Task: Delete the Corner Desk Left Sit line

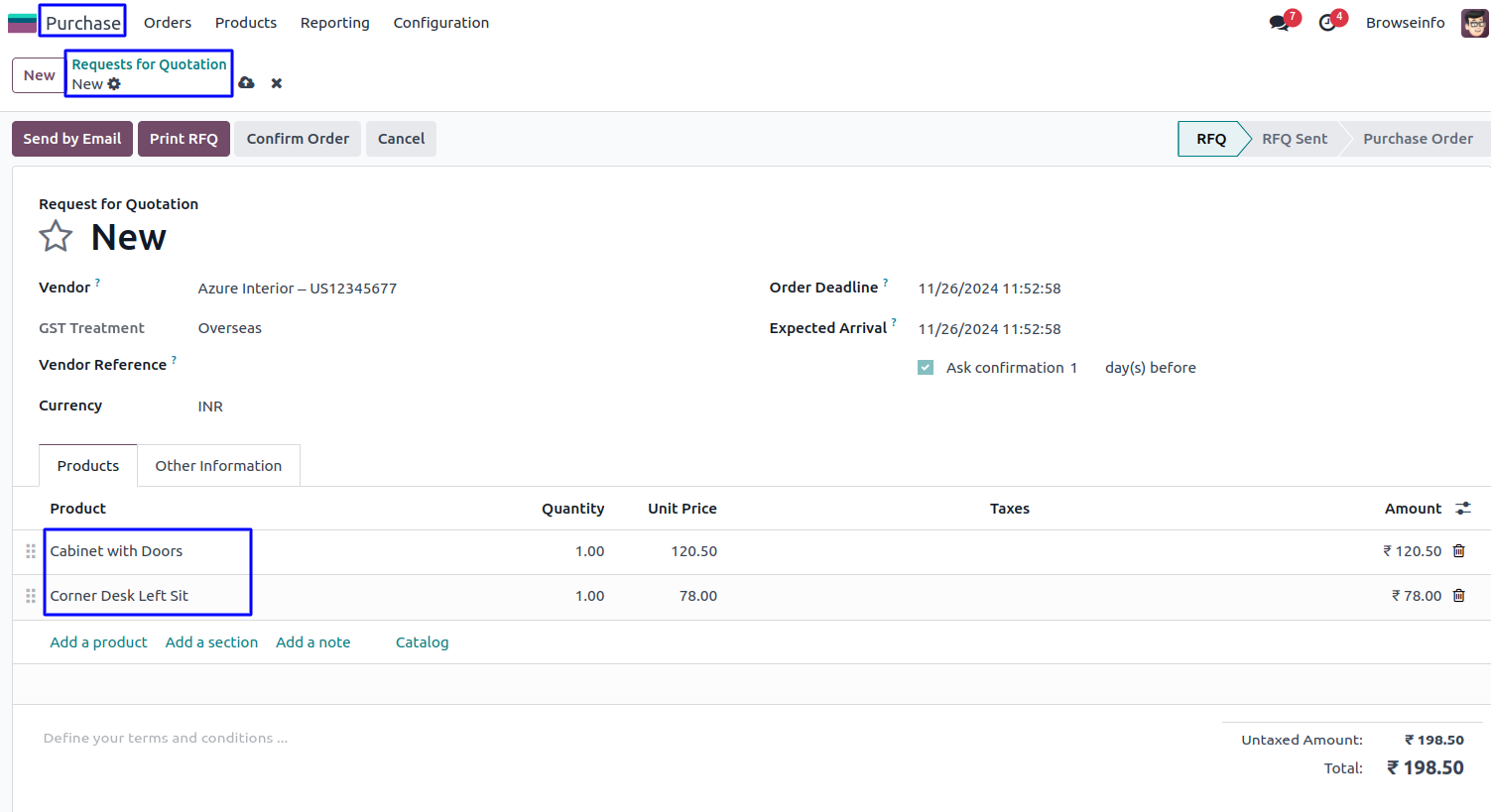Action: pyautogui.click(x=1458, y=596)
